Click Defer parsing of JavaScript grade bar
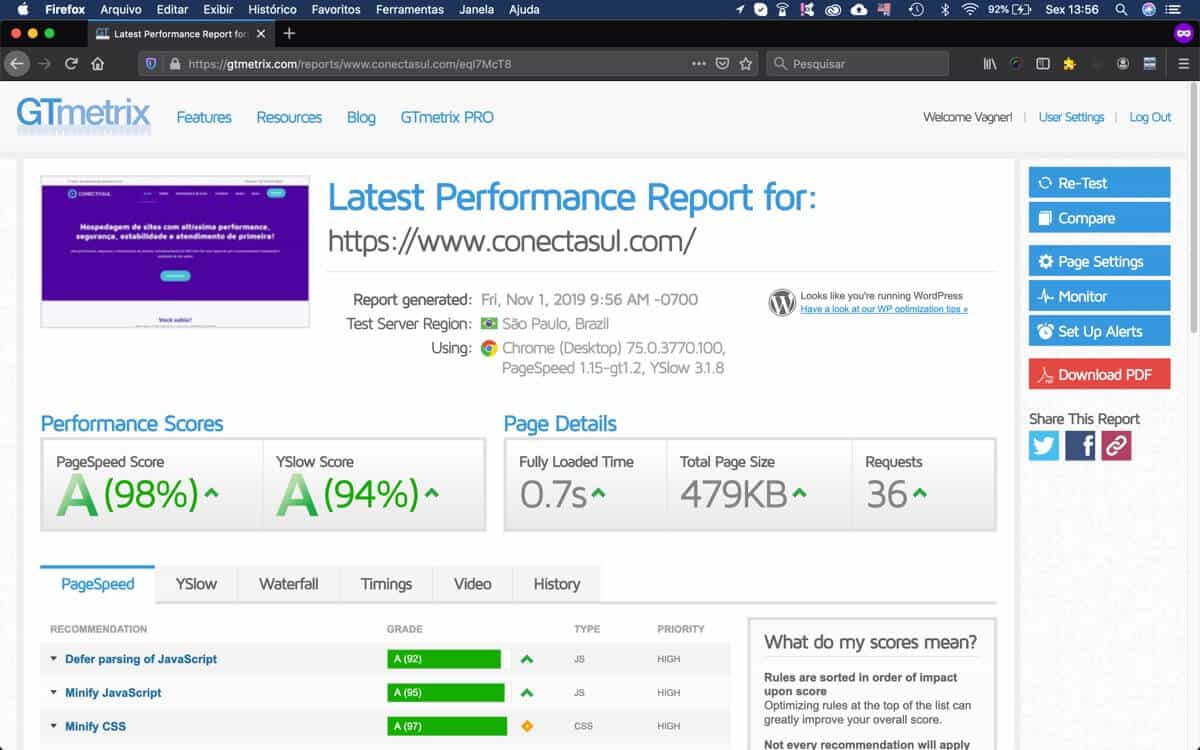The image size is (1200, 750). [x=444, y=659]
